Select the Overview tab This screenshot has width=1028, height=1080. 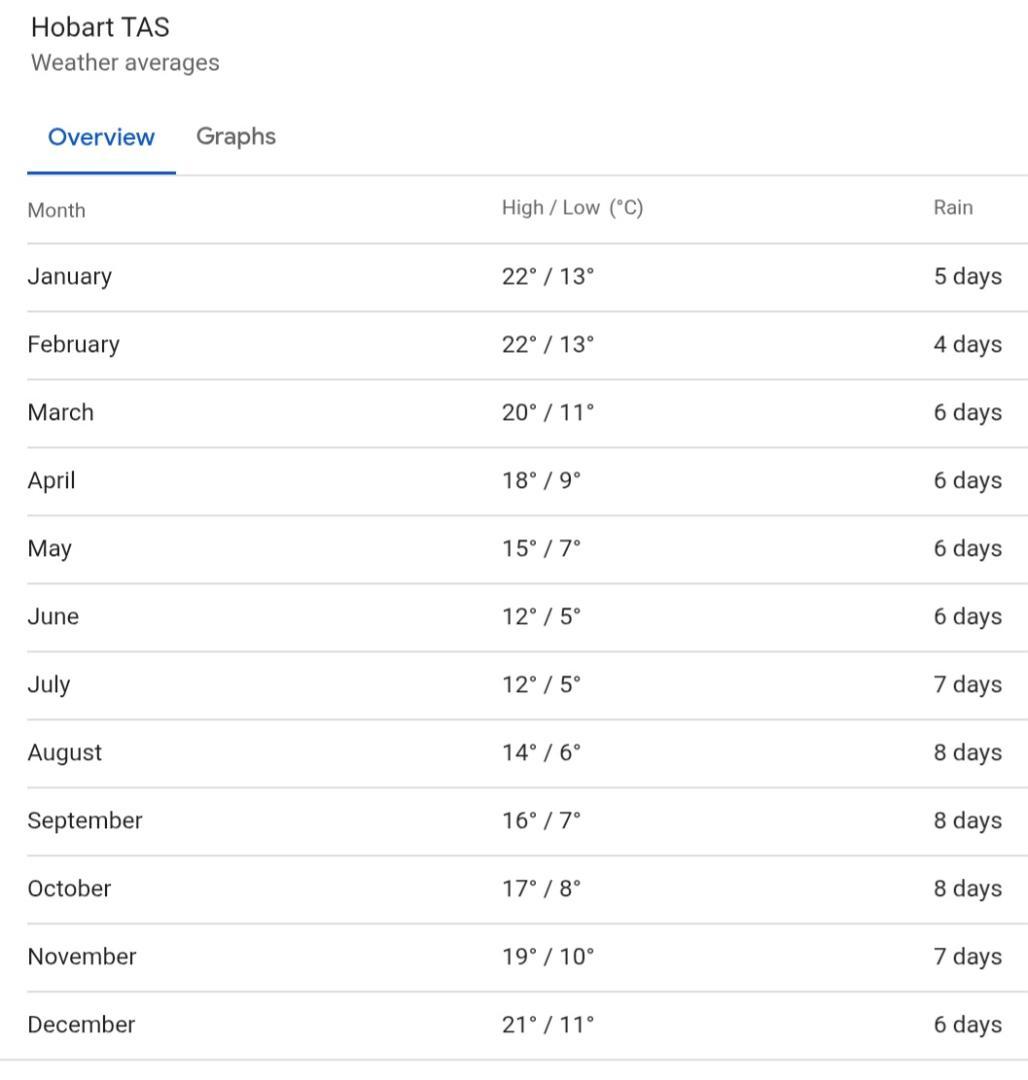point(101,137)
